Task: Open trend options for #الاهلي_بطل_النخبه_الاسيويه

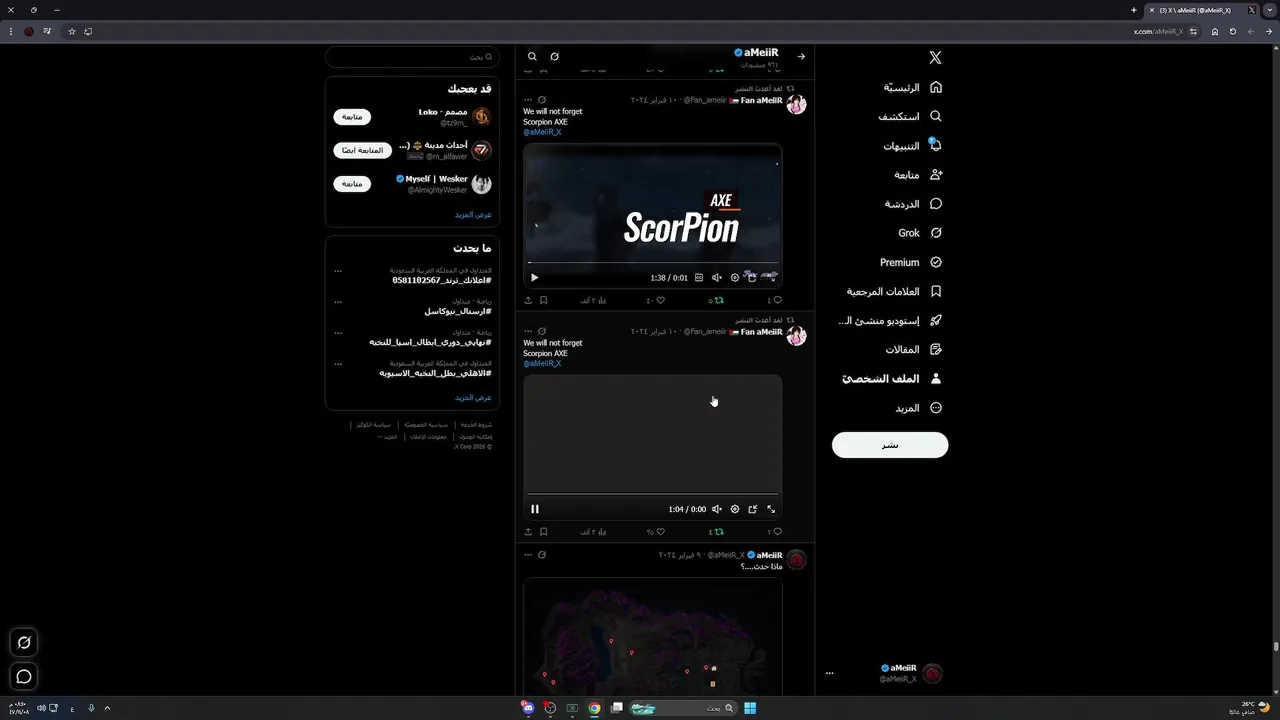Action: [x=338, y=364]
